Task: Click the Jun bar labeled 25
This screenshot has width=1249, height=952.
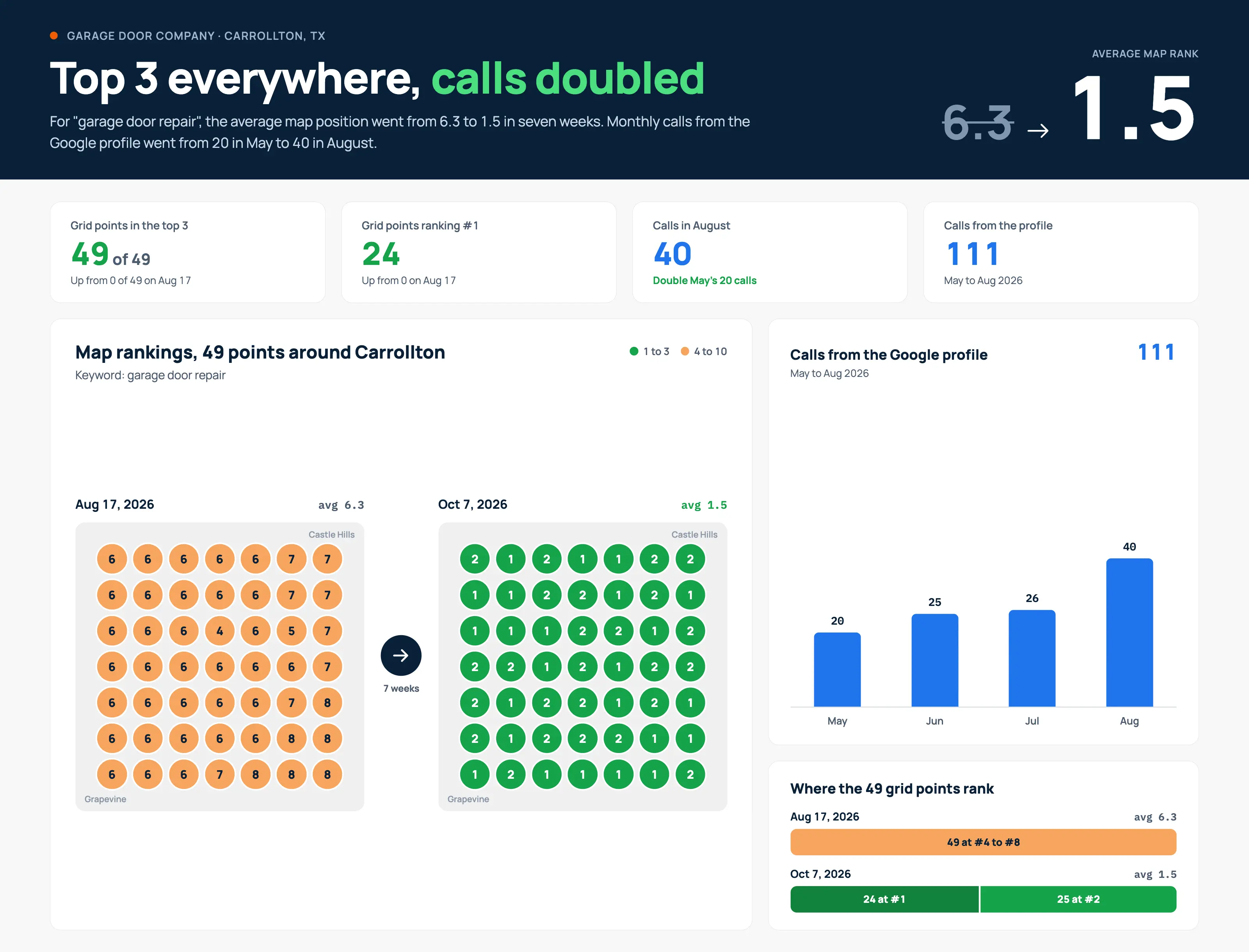Action: (x=935, y=660)
